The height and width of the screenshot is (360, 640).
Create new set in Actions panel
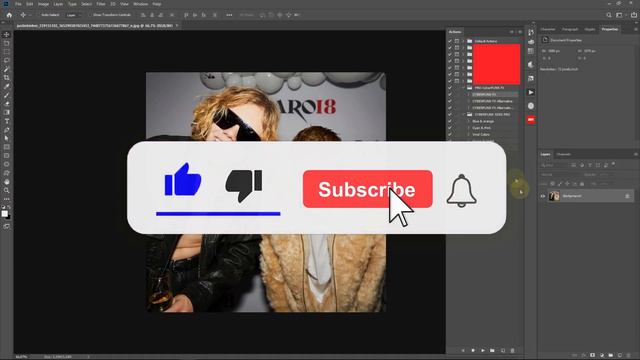click(493, 350)
